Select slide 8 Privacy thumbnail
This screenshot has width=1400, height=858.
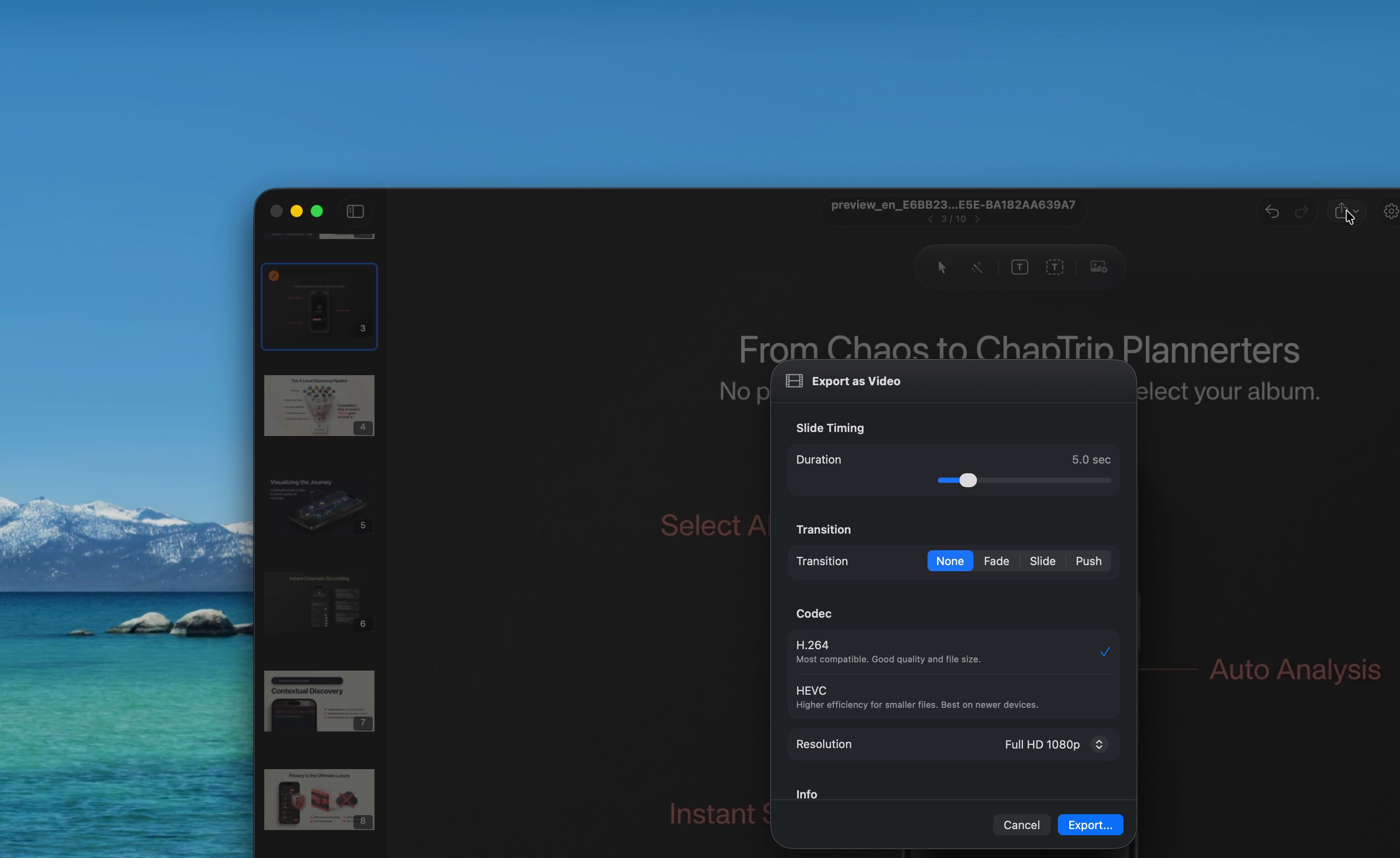coord(319,799)
